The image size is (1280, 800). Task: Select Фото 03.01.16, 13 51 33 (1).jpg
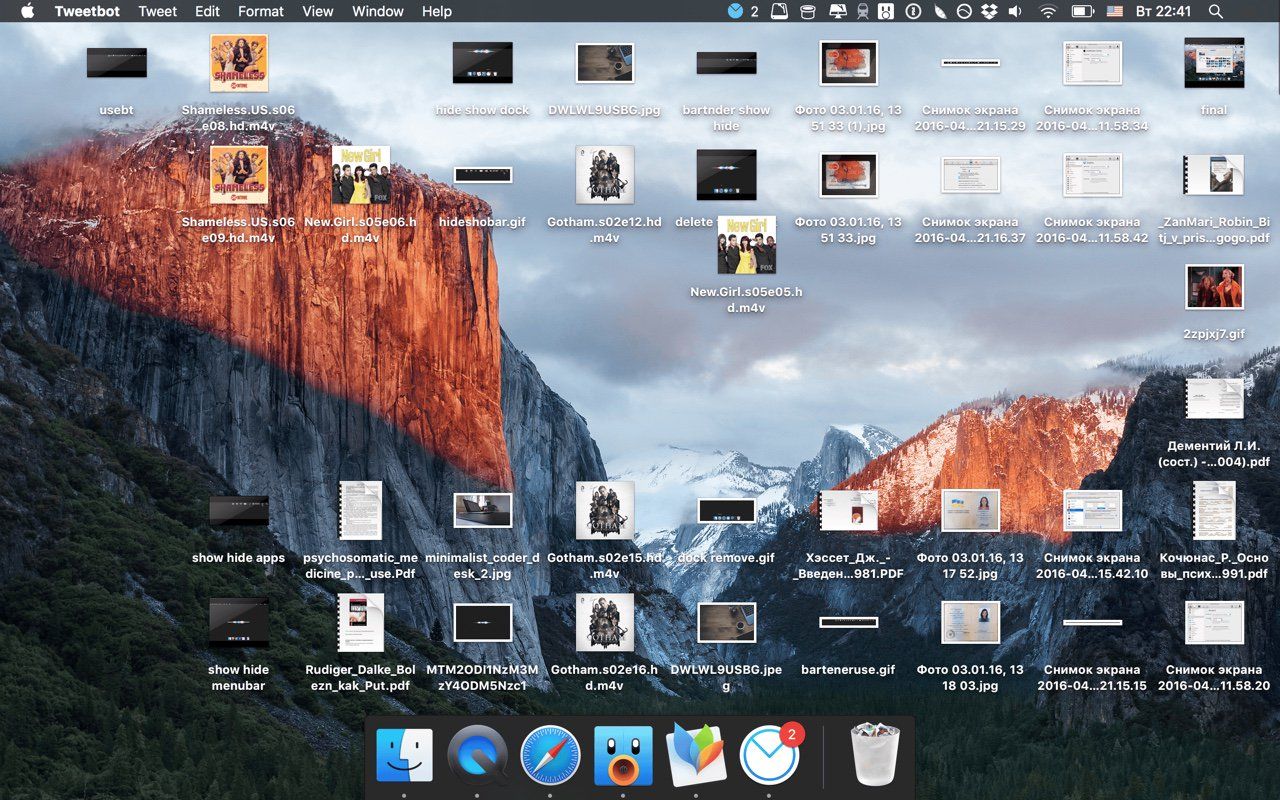849,63
